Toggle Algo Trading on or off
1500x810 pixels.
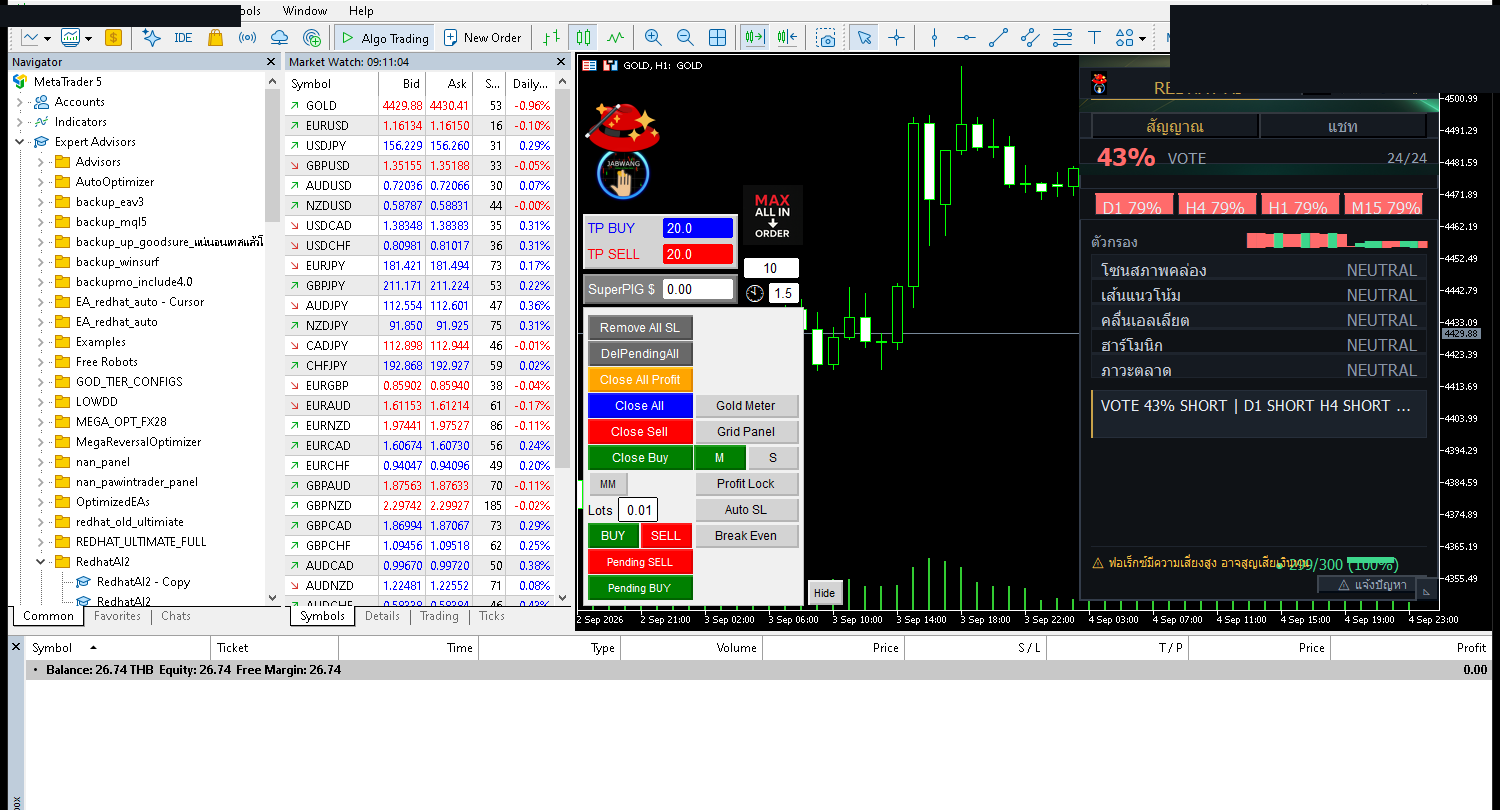(384, 38)
